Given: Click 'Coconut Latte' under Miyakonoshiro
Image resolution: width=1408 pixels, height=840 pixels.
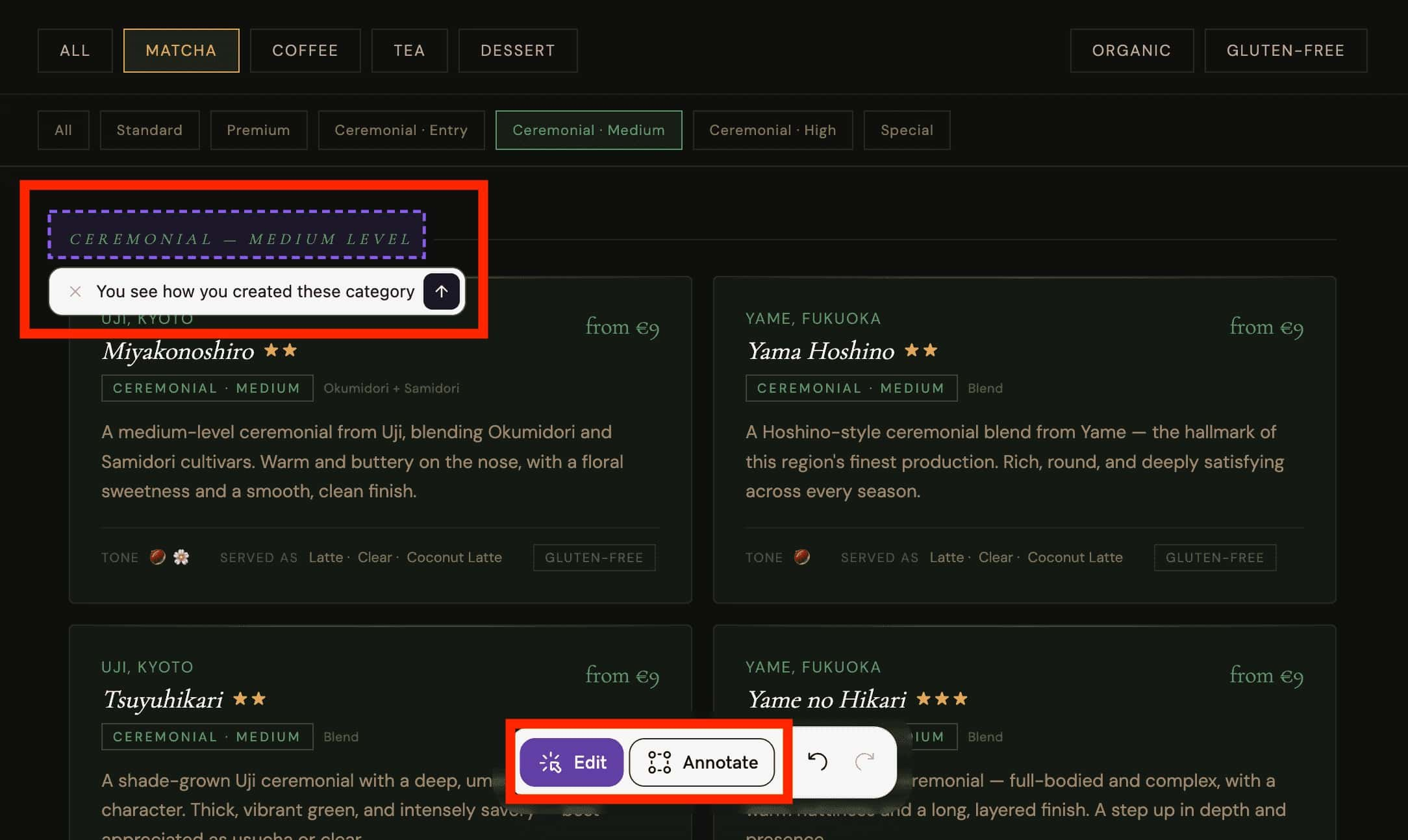Looking at the screenshot, I should pyautogui.click(x=454, y=557).
